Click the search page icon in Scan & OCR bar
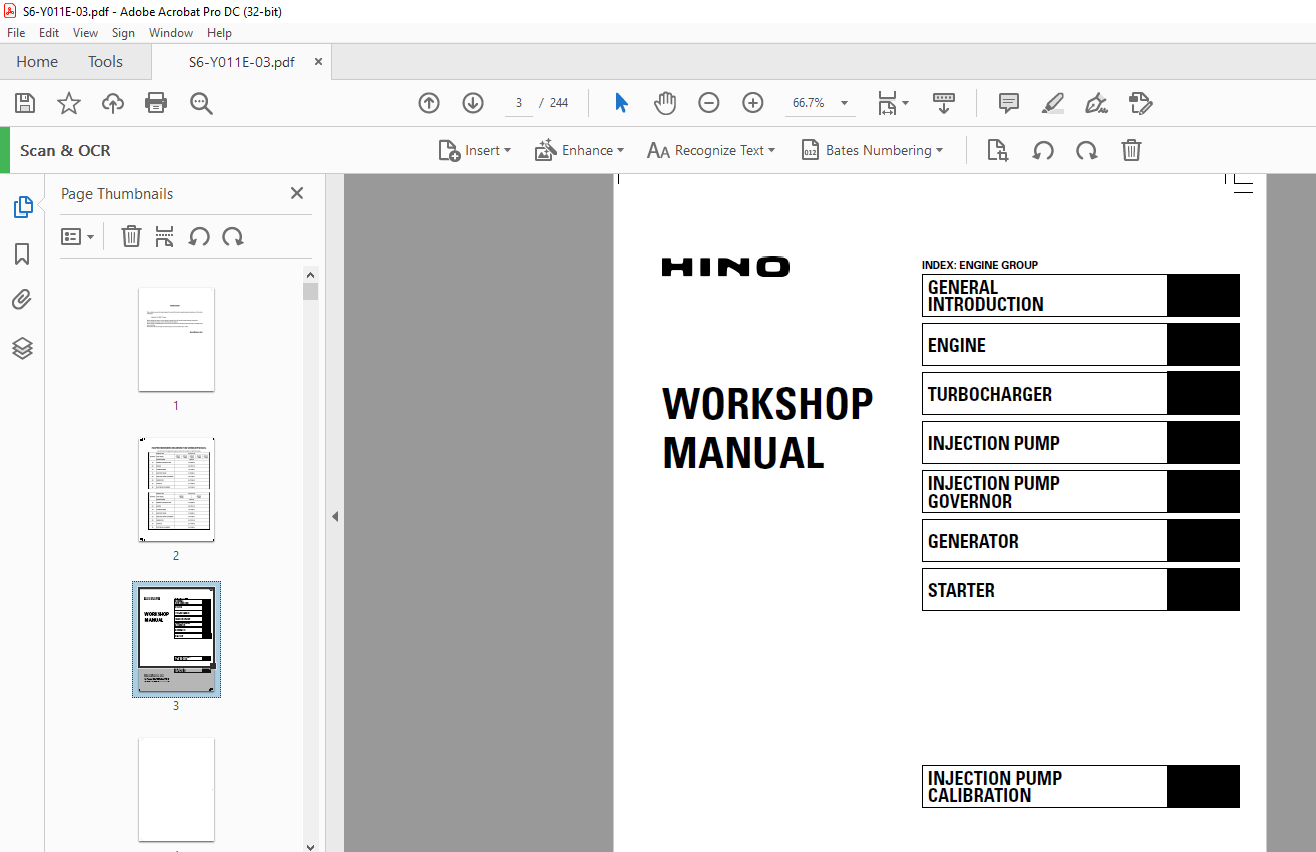 (997, 150)
